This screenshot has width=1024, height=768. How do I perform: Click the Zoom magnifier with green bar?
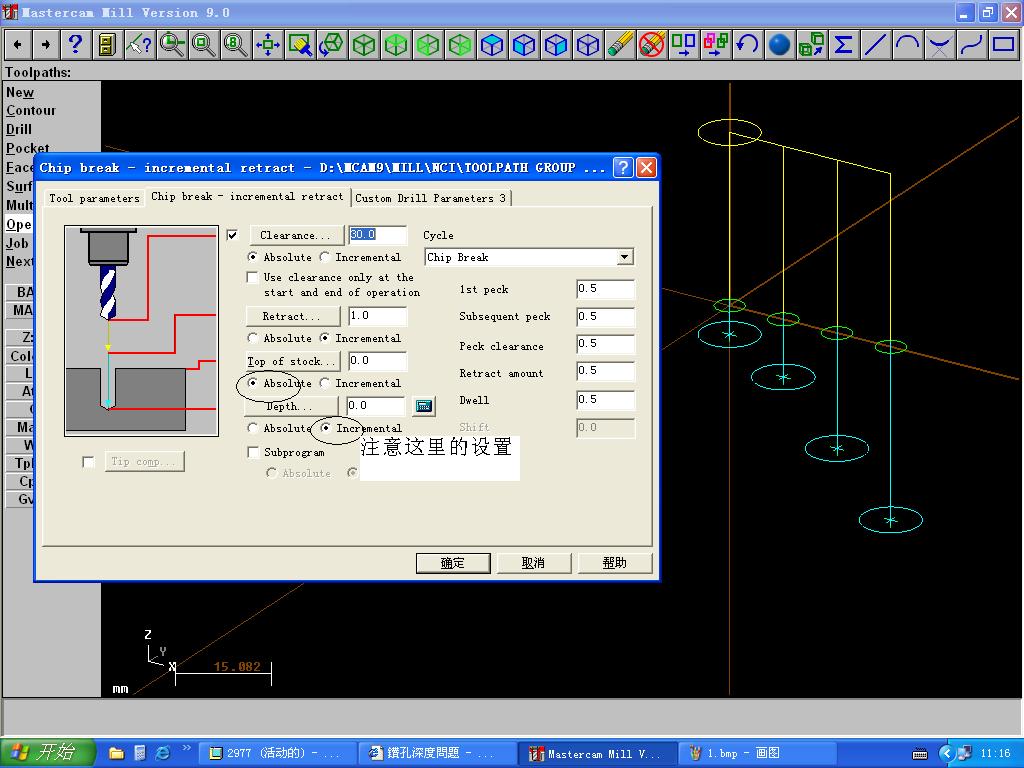pos(172,44)
